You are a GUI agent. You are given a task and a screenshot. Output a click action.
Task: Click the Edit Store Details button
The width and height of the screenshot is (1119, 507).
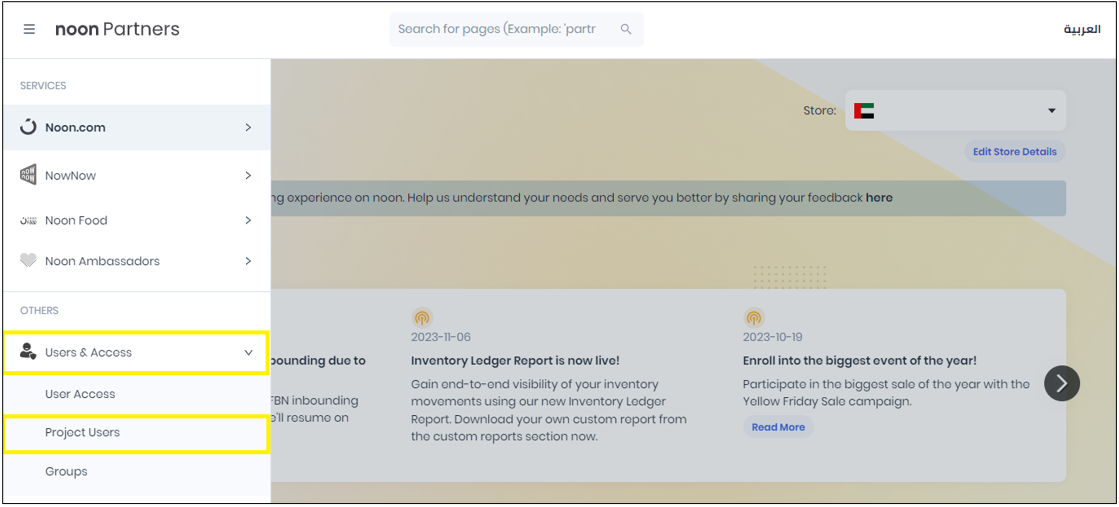click(x=1014, y=152)
